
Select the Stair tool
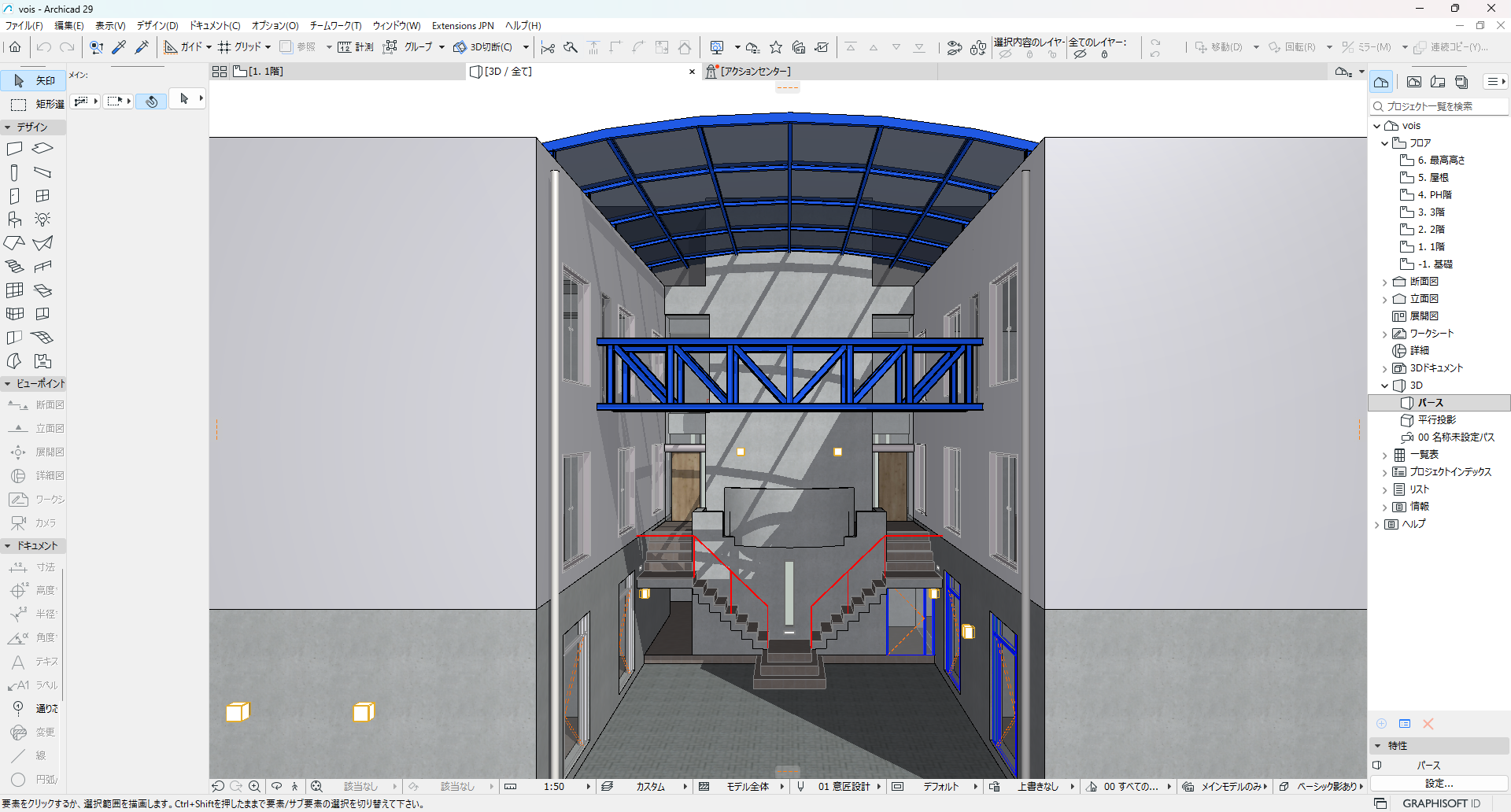tap(13, 265)
